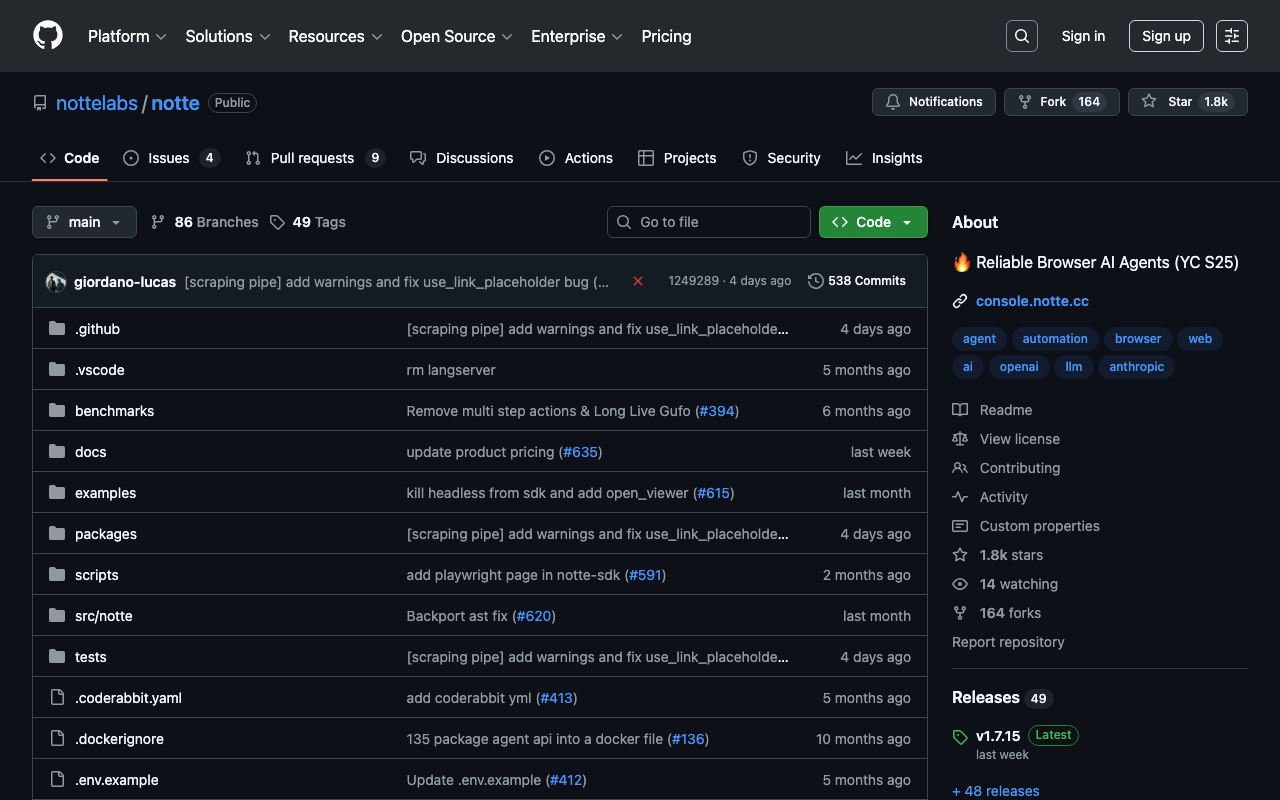
Task: Click the GitHub logo icon
Action: (x=48, y=36)
